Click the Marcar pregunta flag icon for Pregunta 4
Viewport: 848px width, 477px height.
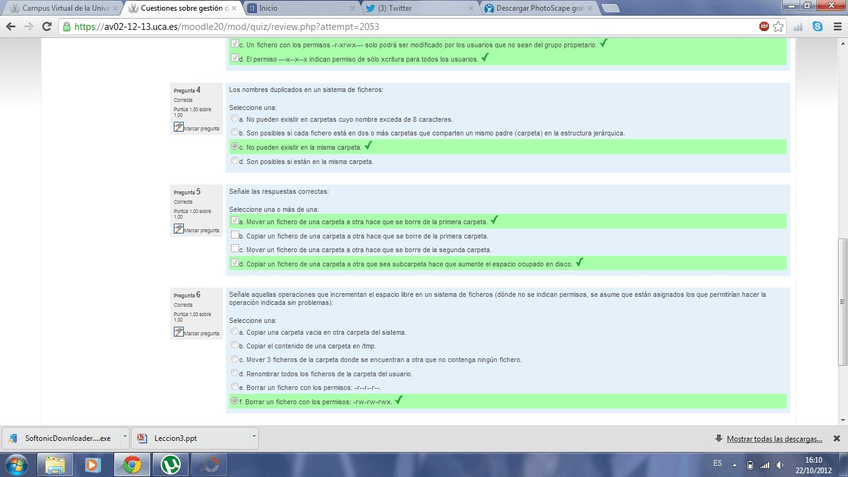coord(179,128)
